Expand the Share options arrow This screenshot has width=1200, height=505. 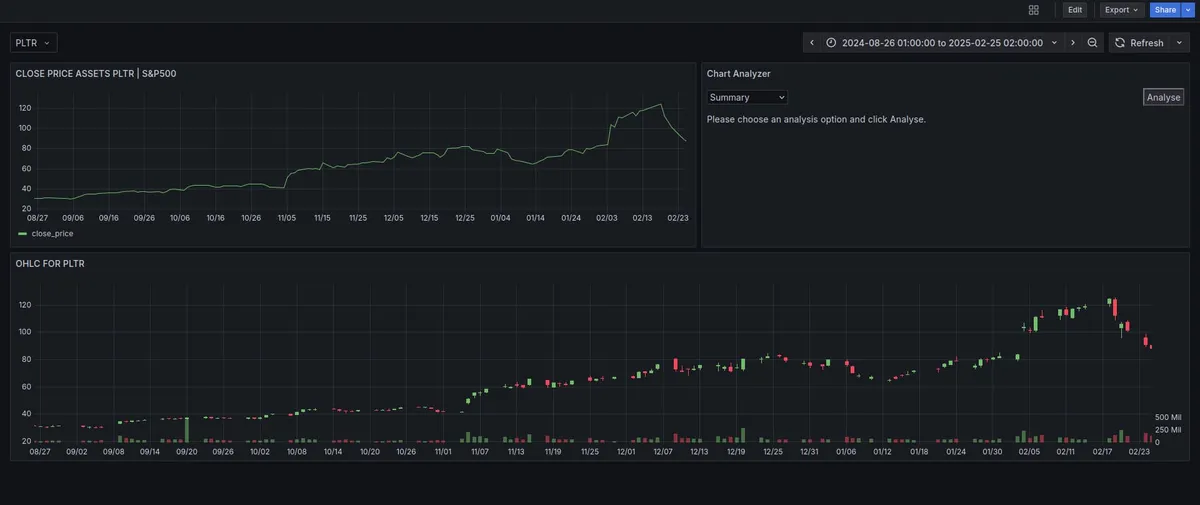coord(1188,10)
